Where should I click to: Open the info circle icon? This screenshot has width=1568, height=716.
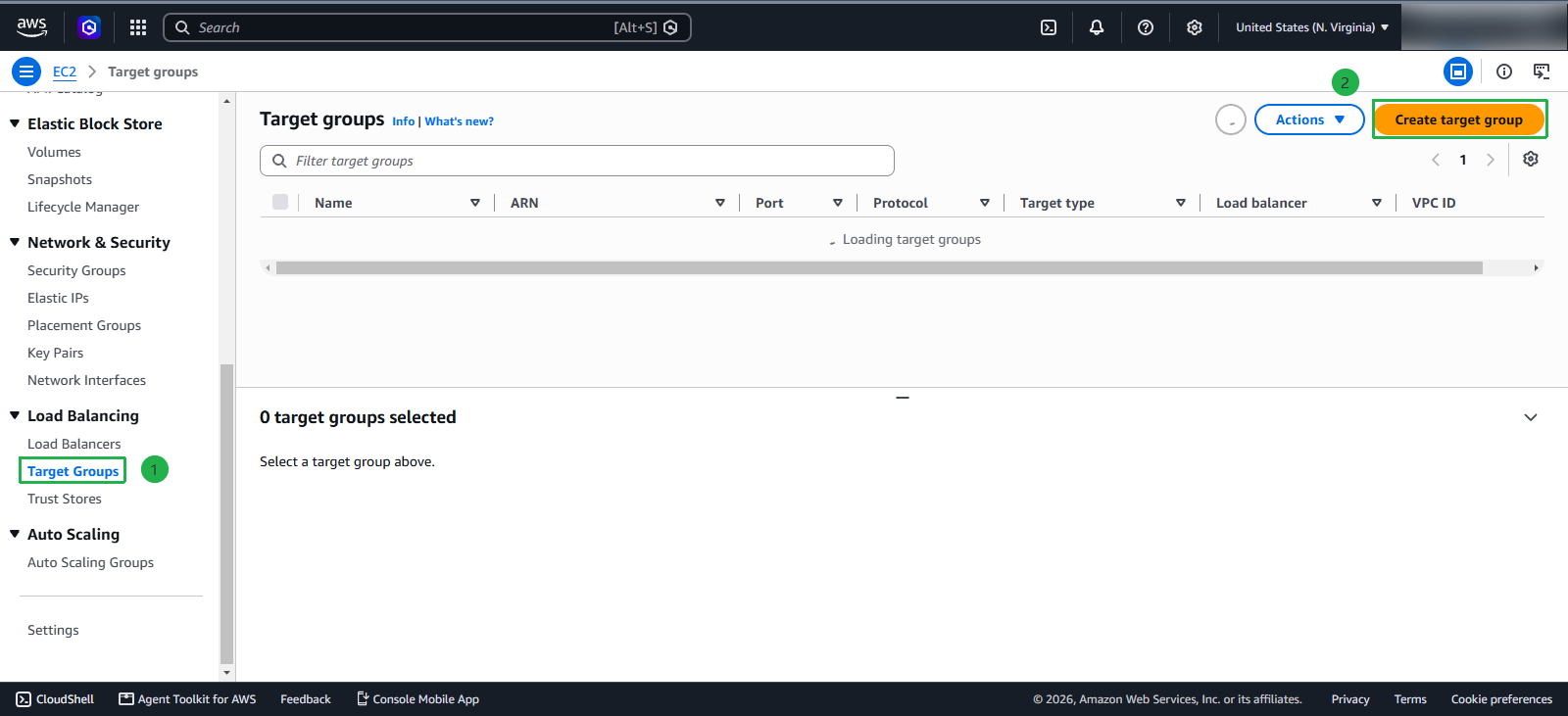[1504, 72]
